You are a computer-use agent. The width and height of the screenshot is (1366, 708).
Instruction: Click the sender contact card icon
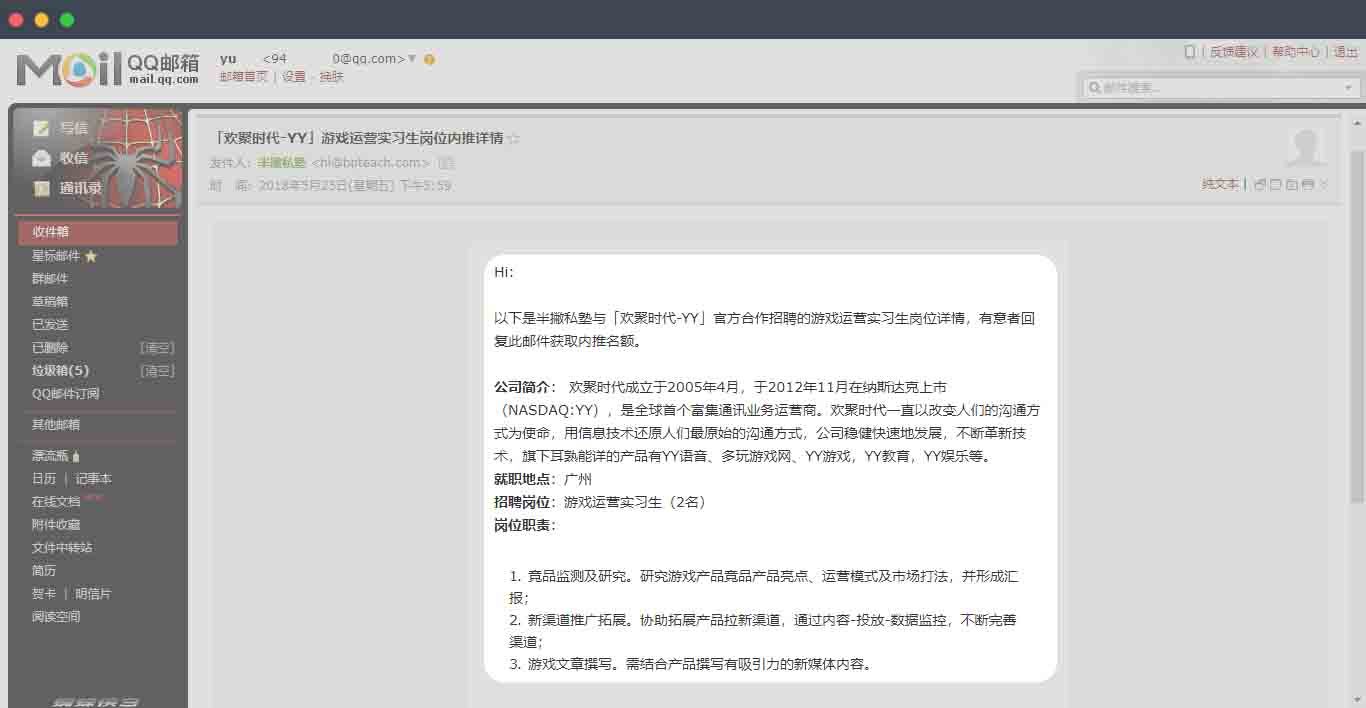446,163
